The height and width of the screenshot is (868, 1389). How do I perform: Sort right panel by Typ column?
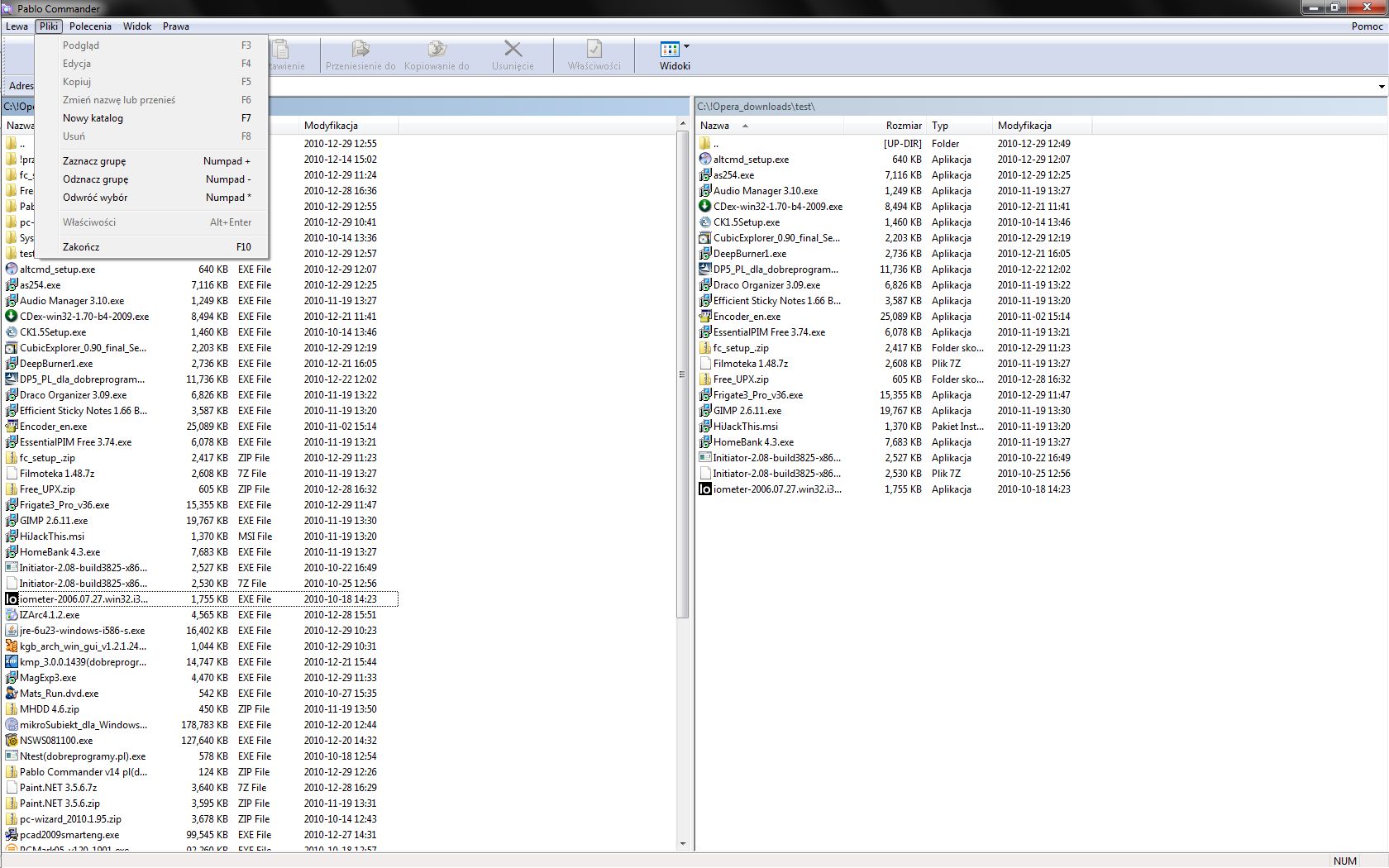pyautogui.click(x=959, y=126)
